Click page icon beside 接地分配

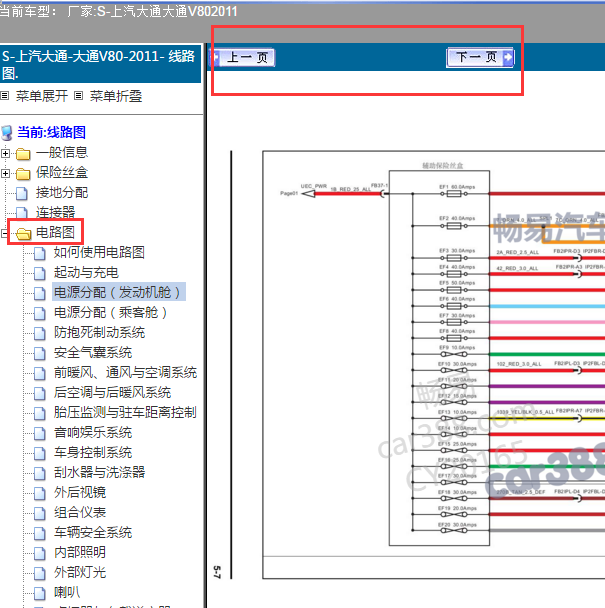tap(22, 193)
